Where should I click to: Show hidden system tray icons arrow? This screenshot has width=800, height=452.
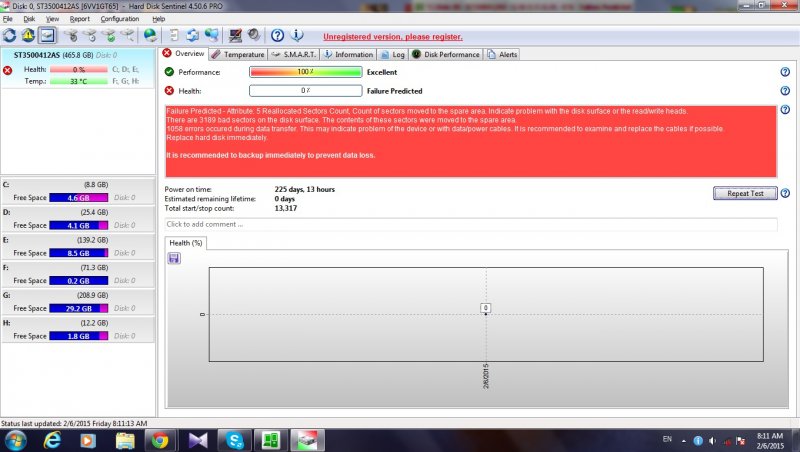click(684, 441)
